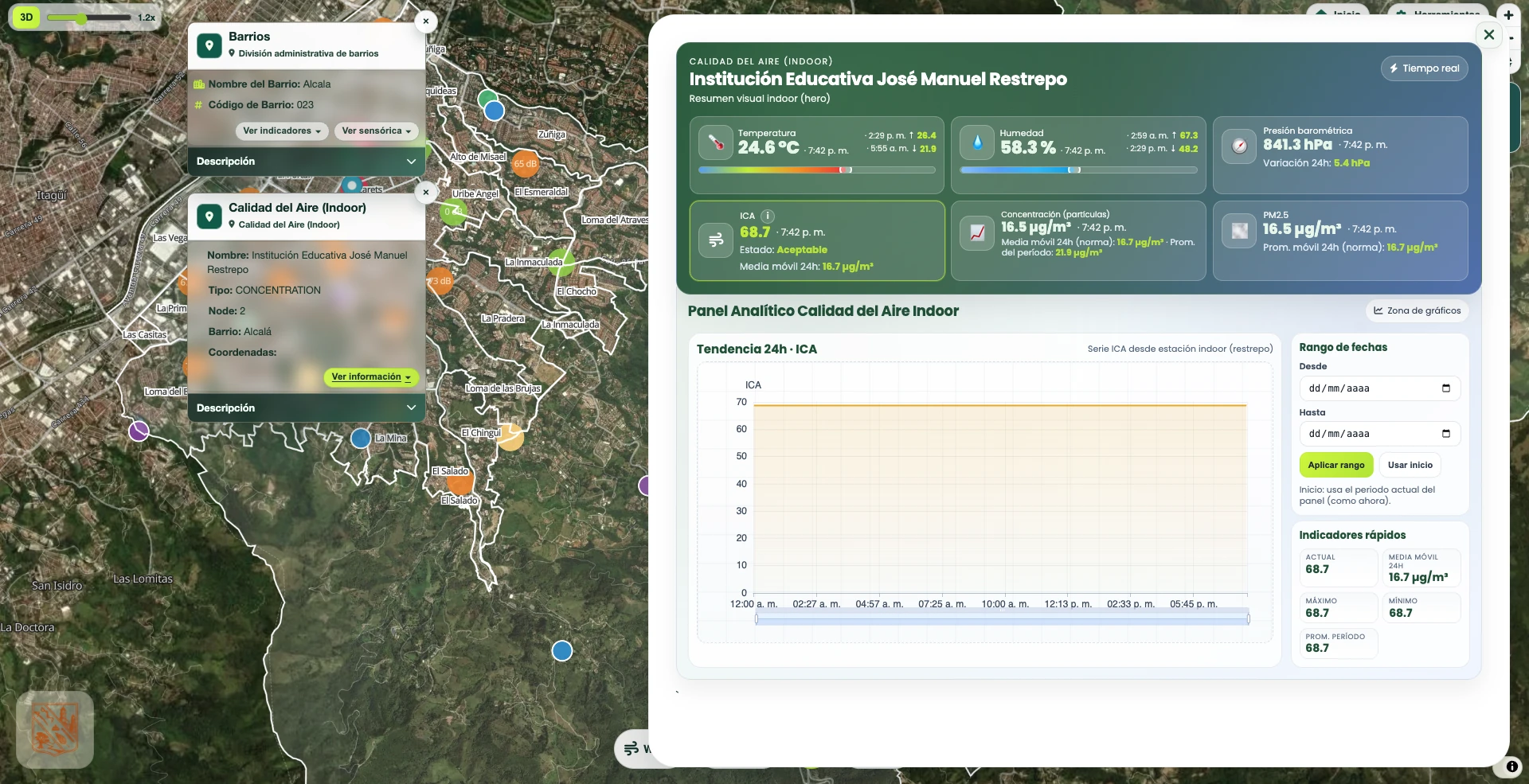Toggle the Tiempo real mode
Screen dimensions: 1529x784
tap(1424, 68)
